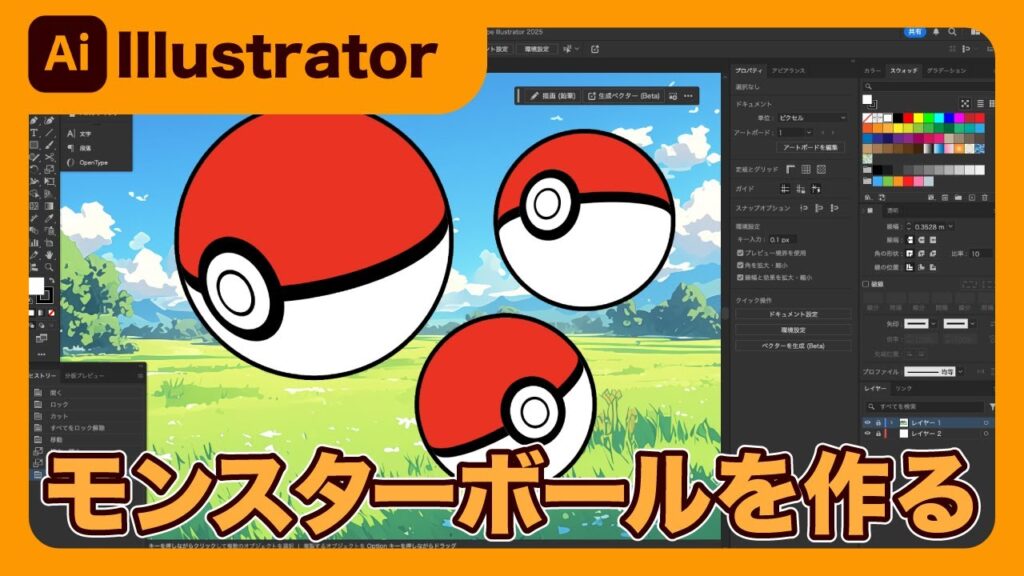
Task: Open the second 矢印 arrowhead dropdown
Action: tap(972, 323)
